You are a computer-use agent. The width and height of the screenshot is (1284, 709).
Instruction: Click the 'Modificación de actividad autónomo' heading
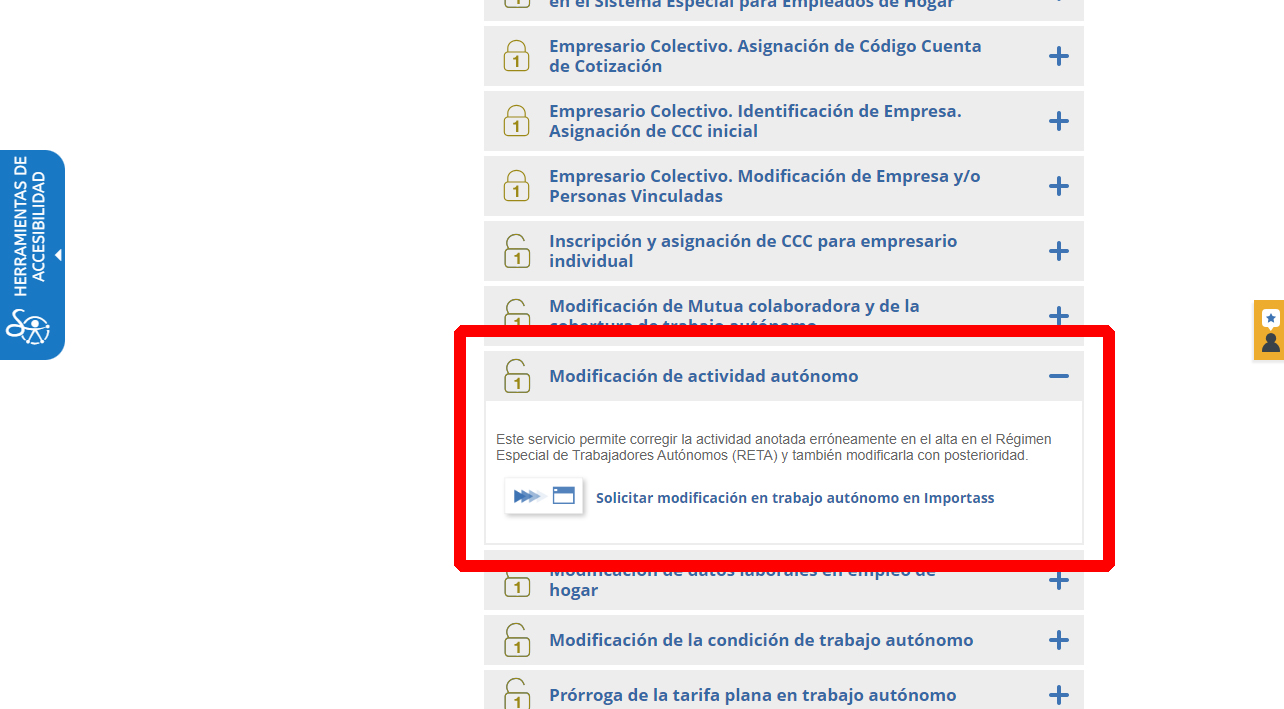click(704, 376)
